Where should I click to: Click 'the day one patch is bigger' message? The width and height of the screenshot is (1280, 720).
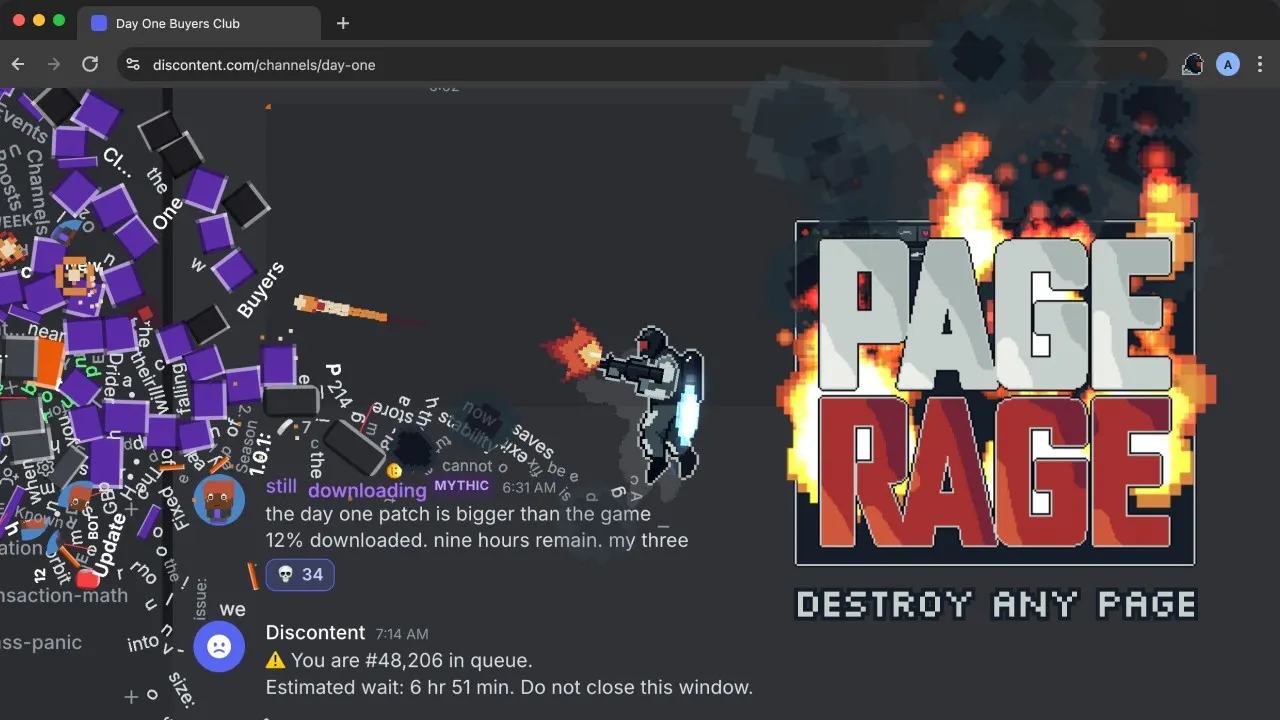coord(458,514)
